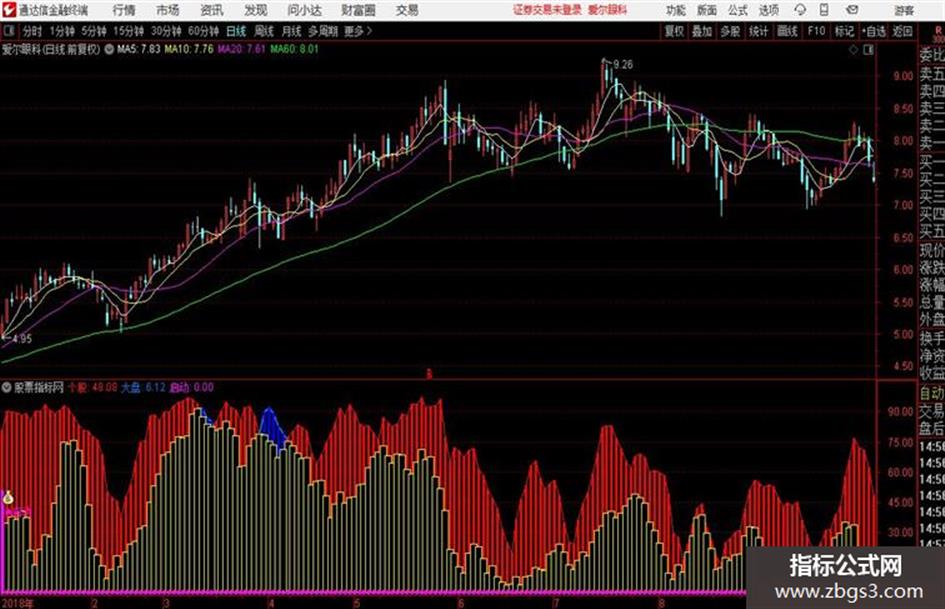Open the 选项 menu

point(769,10)
